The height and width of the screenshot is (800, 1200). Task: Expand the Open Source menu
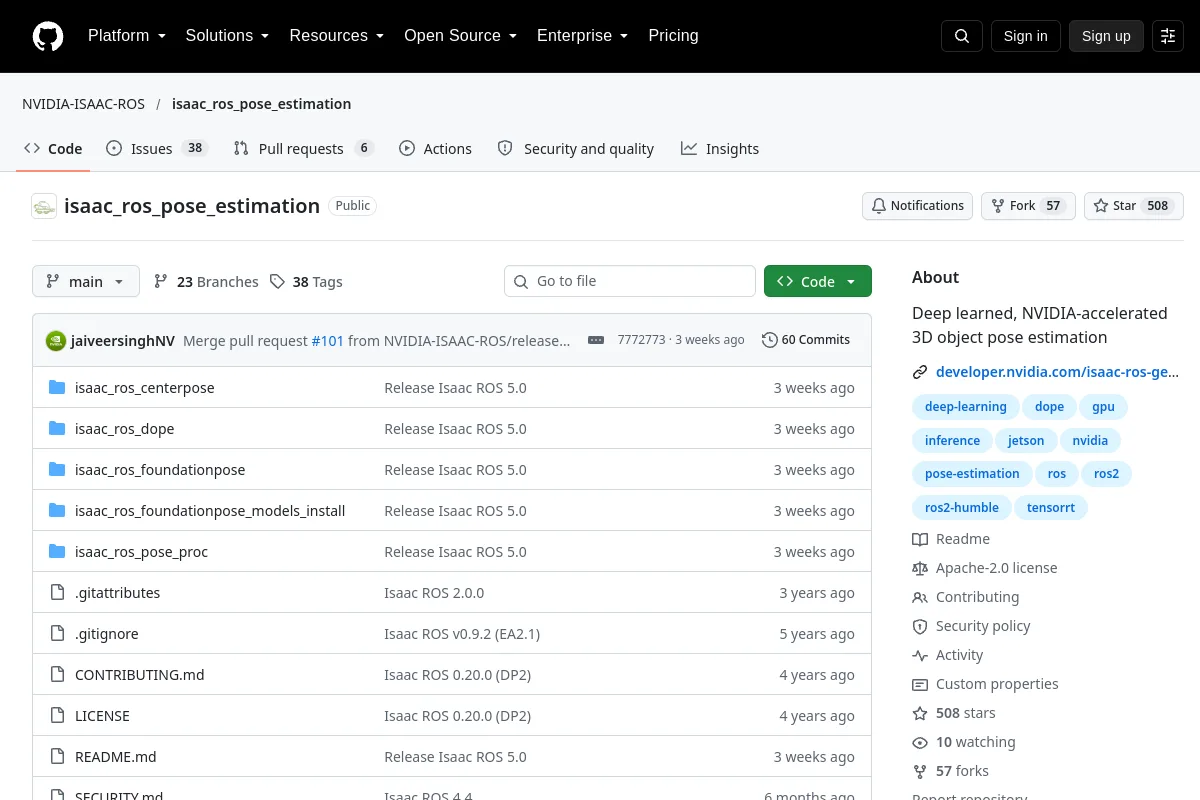tap(461, 36)
